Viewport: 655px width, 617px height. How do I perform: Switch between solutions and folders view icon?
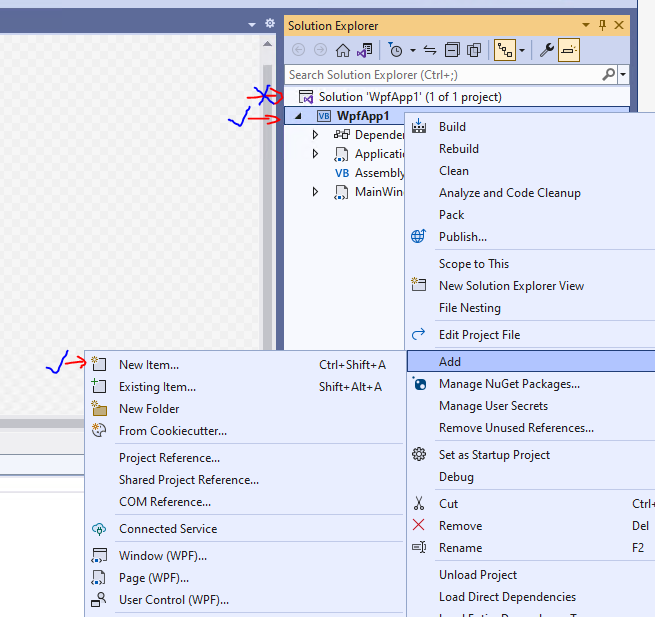pyautogui.click(x=365, y=50)
